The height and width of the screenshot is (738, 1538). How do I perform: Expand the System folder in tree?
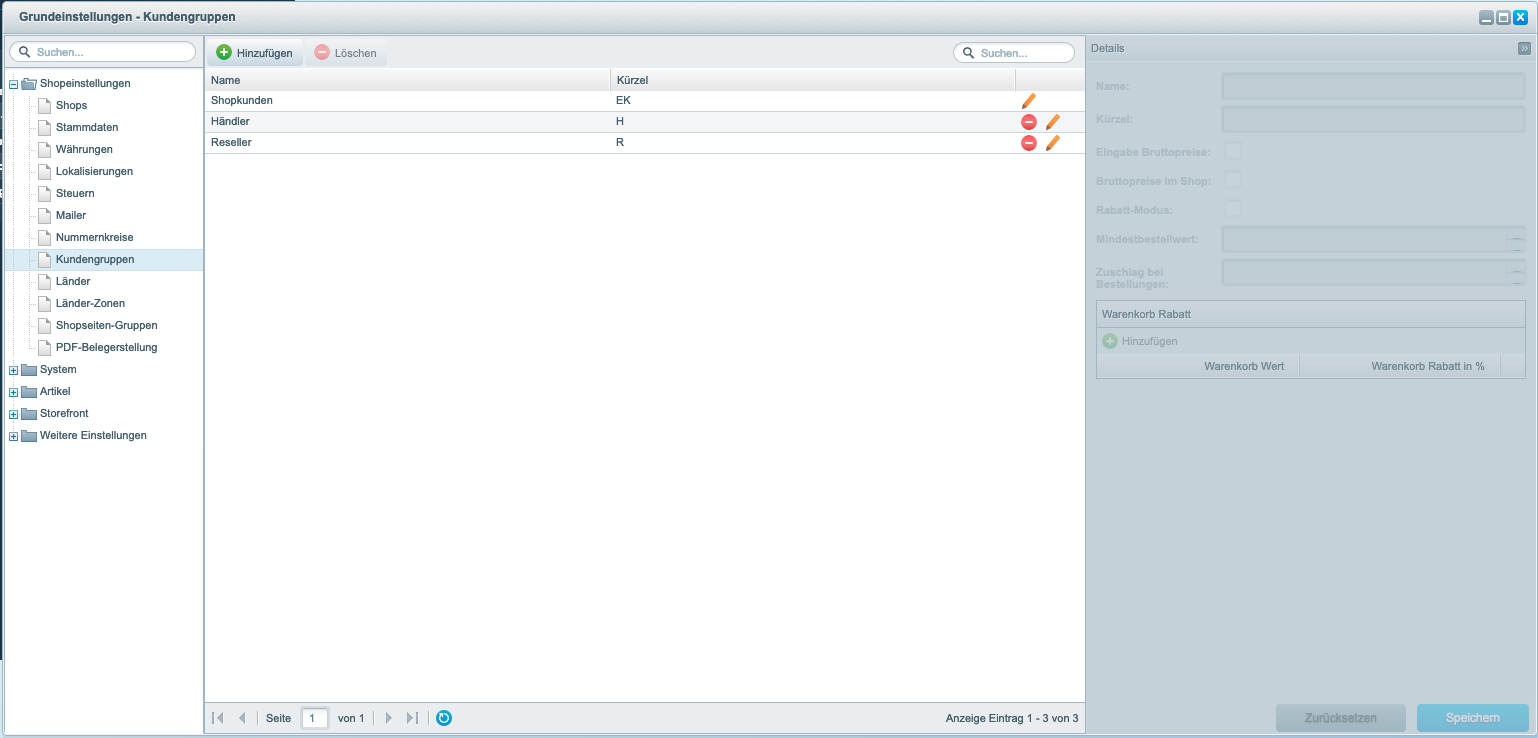14,370
